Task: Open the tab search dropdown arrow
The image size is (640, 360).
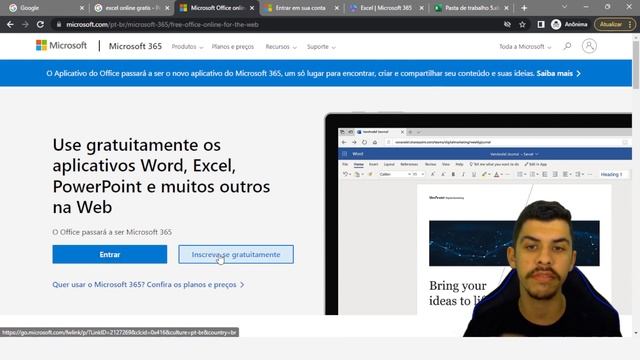Action: [x=564, y=7]
